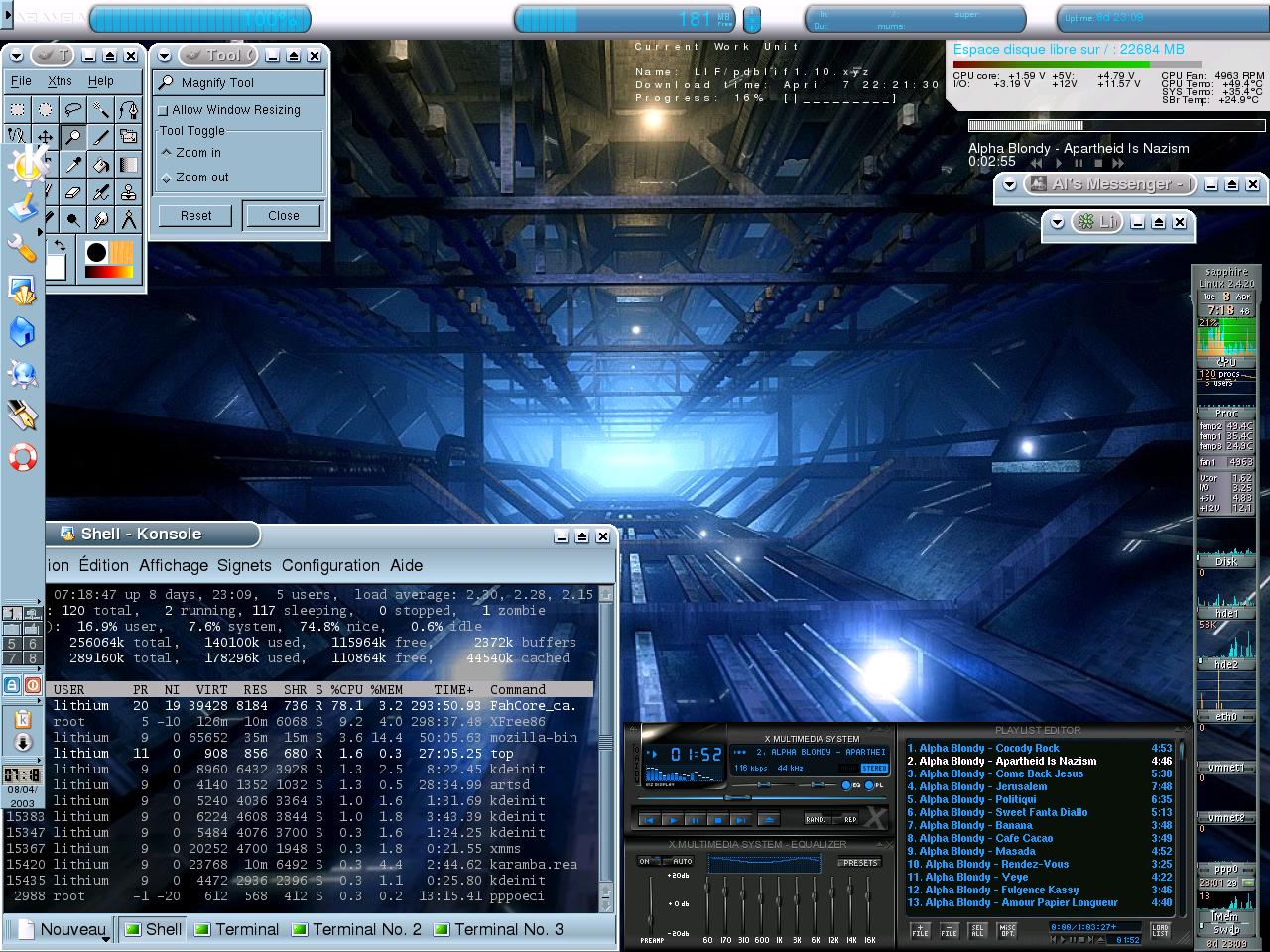Enable Allow Window Resizing checkbox
This screenshot has height=952, width=1270.
(164, 110)
